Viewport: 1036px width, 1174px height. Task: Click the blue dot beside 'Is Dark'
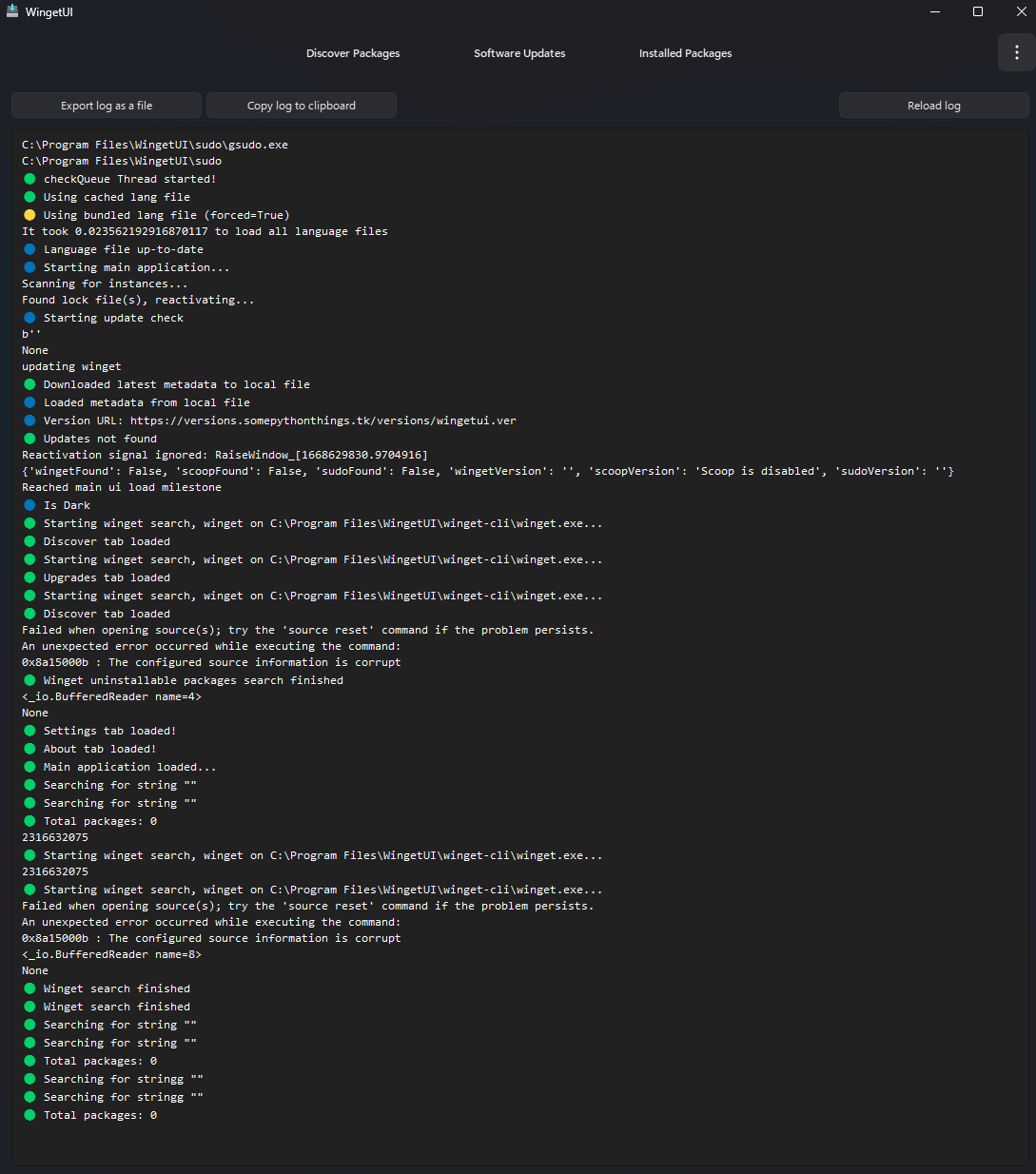pyautogui.click(x=29, y=504)
